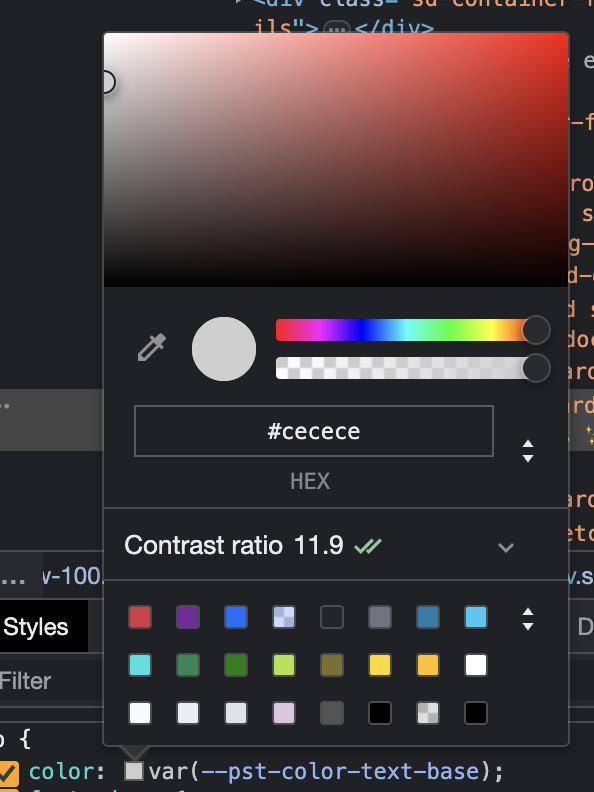The image size is (594, 792).
Task: Click the Contrast ratio 11.9 text
Action: (x=234, y=546)
